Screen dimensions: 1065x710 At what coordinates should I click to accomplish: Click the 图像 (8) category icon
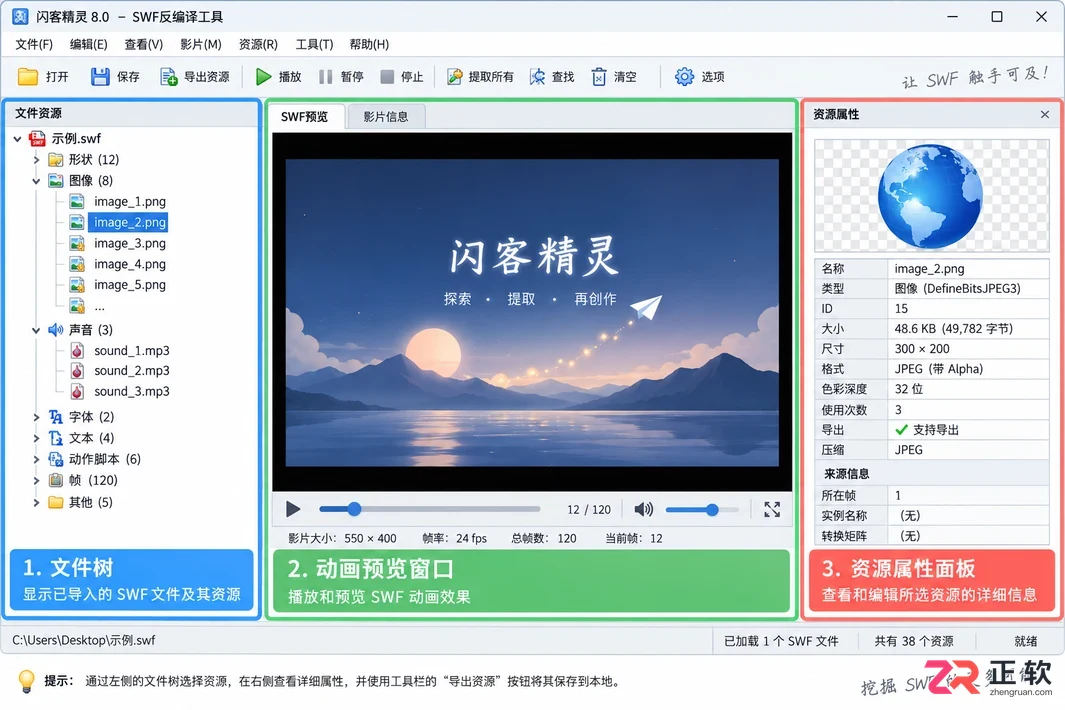pos(56,181)
